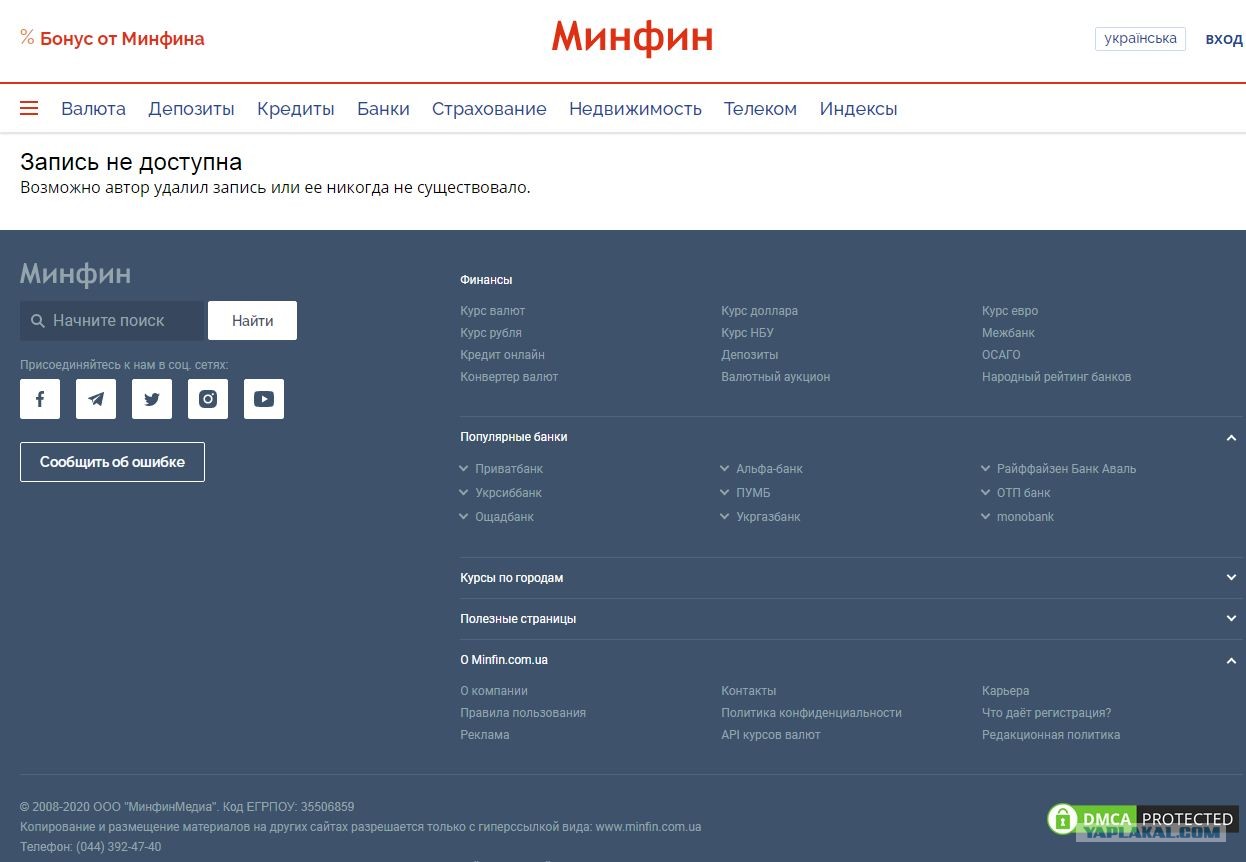Open the Межбанк link
Screen dimensions: 1246x862
pos(1008,333)
